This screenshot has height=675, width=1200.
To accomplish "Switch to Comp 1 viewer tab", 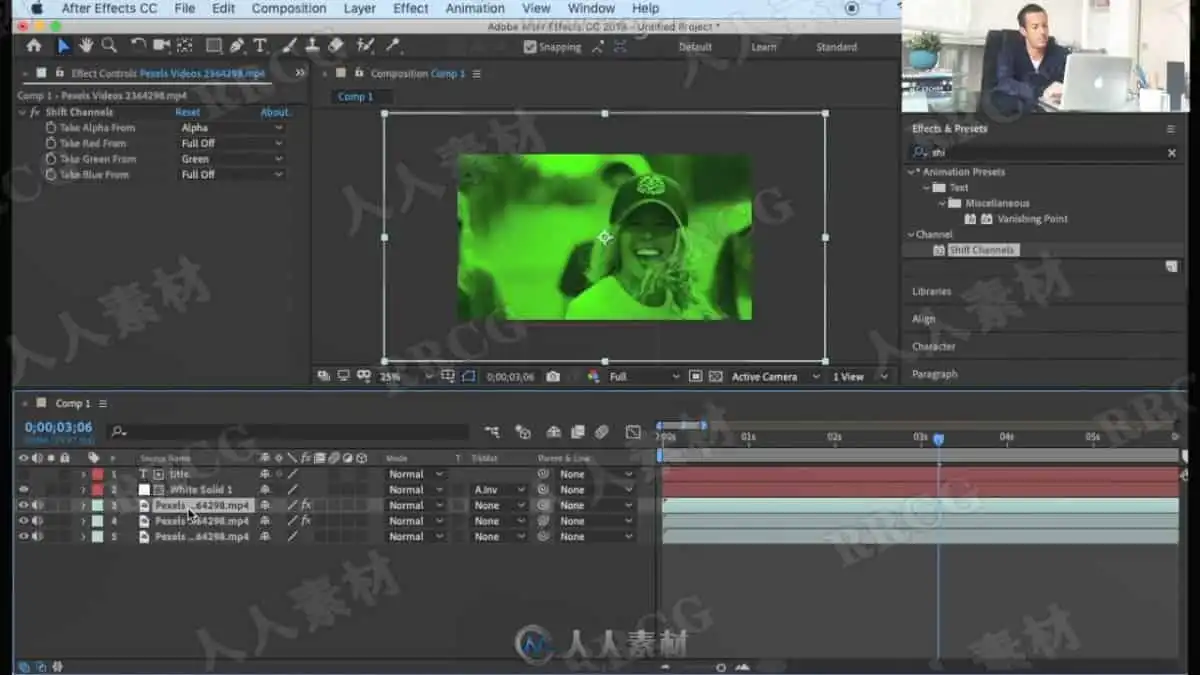I will point(355,97).
